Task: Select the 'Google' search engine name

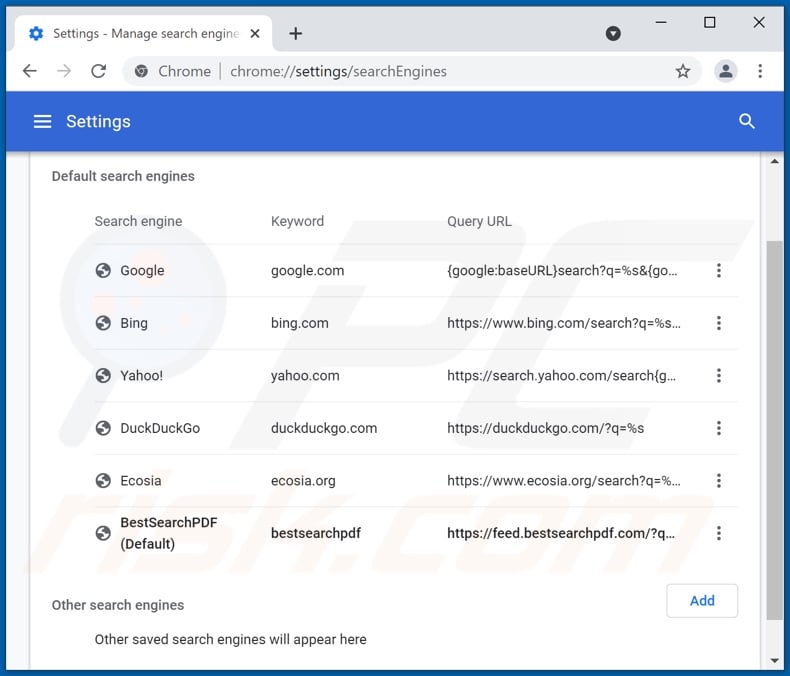Action: tap(142, 271)
